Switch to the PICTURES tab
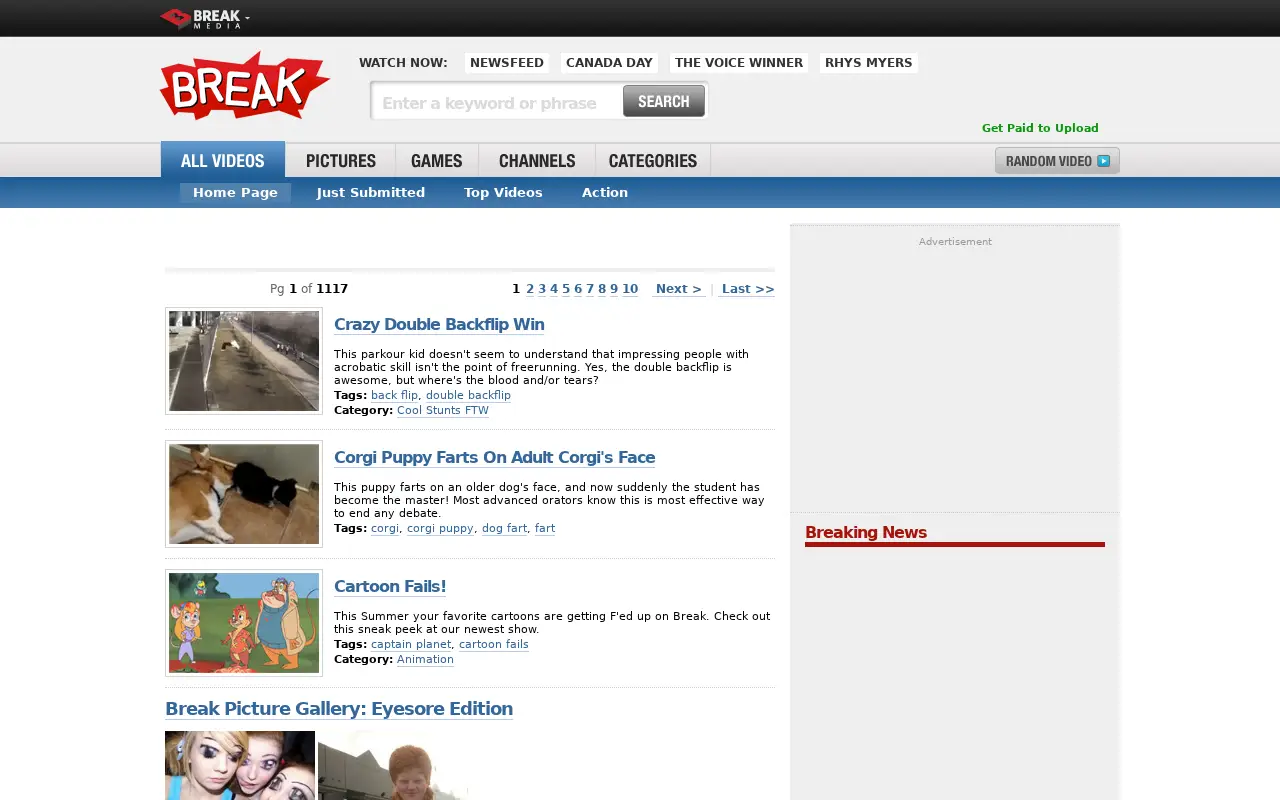The height and width of the screenshot is (800, 1280). [341, 160]
